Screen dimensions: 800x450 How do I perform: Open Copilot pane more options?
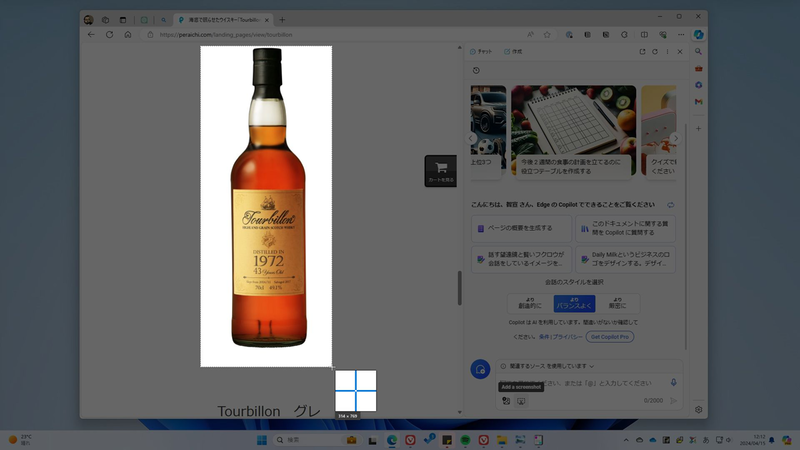667,52
